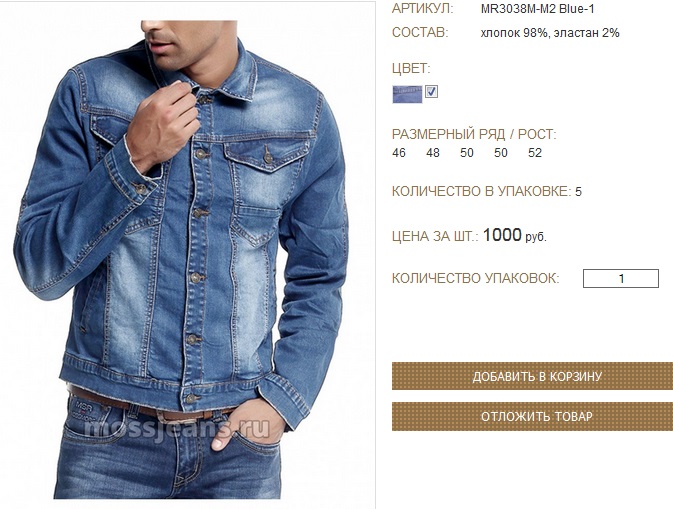Click the composition text хлопок 98%, эластан 2%
673x509 pixels.
coord(550,33)
